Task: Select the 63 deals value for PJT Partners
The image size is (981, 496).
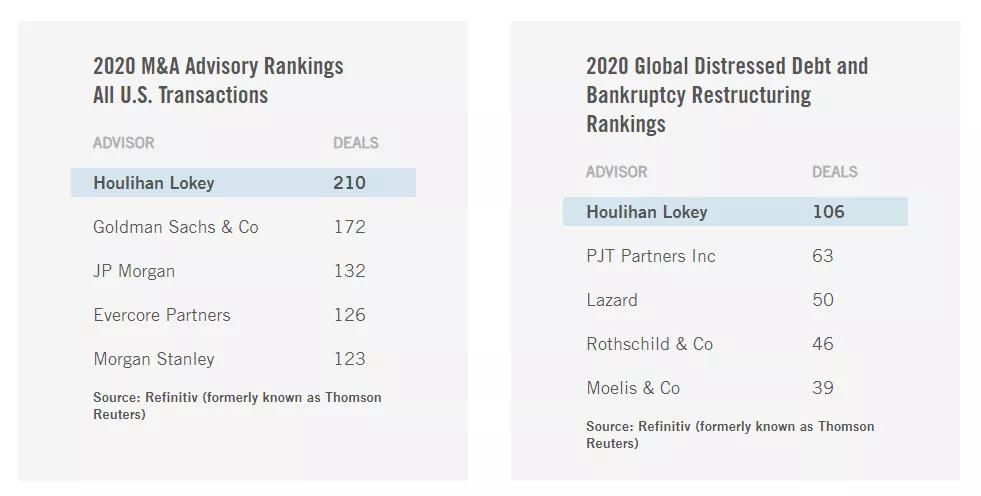Action: (823, 256)
